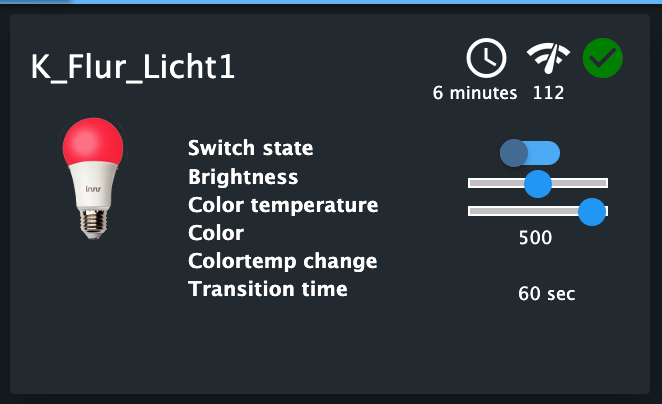Click the "60 sec" transition time value
The height and width of the screenshot is (404, 662).
point(547,294)
